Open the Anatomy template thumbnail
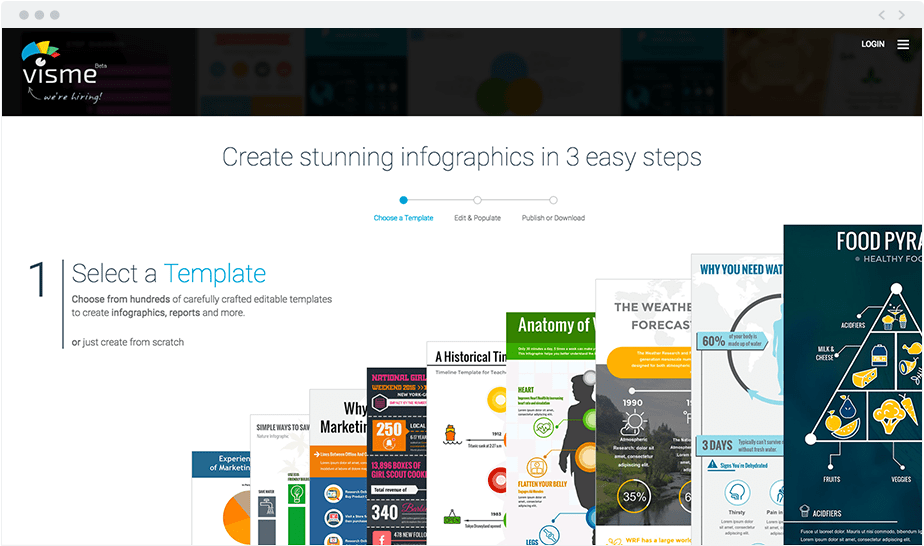The image size is (924, 546). coord(550,428)
